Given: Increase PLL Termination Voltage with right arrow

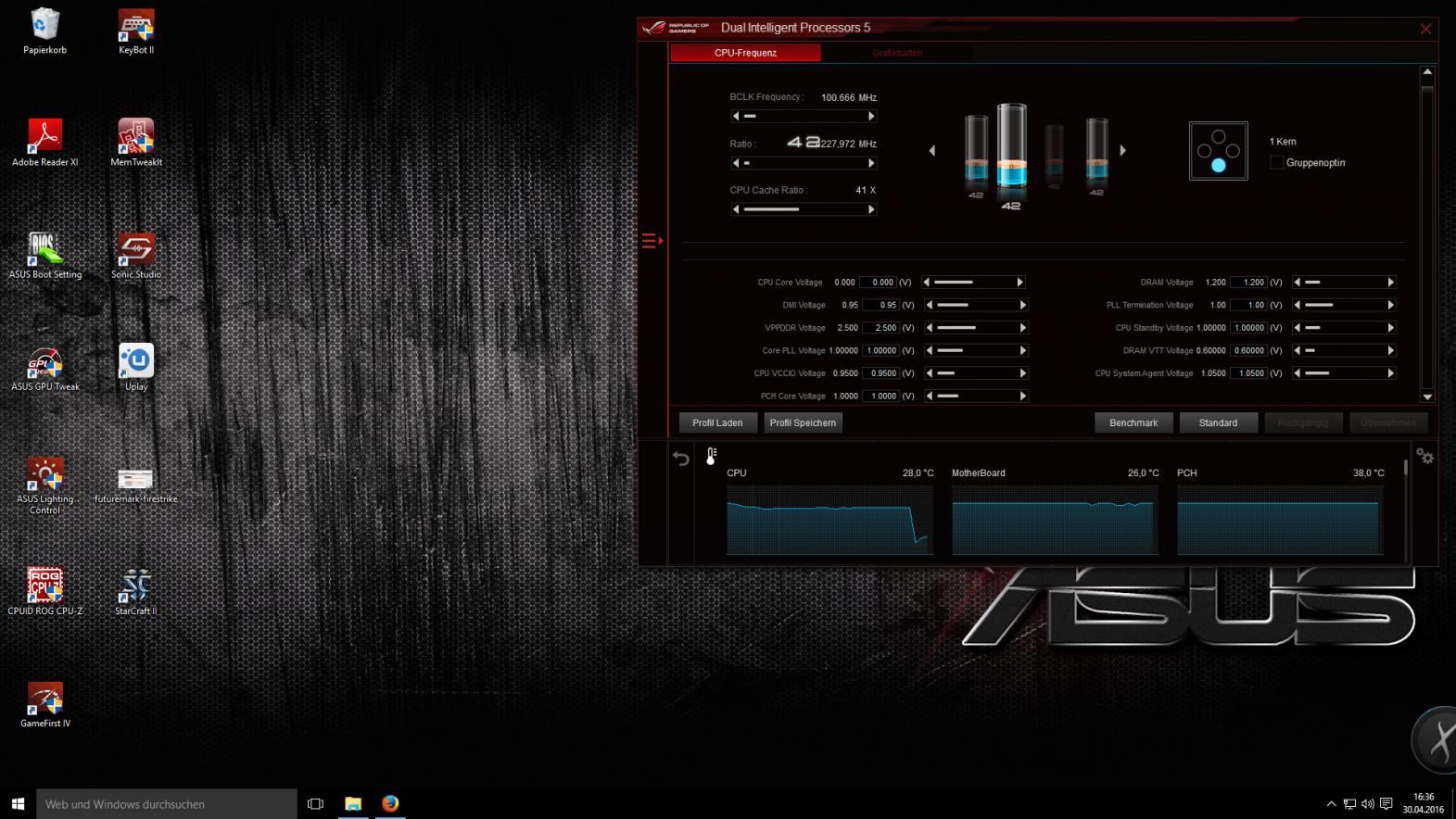Looking at the screenshot, I should (1390, 305).
